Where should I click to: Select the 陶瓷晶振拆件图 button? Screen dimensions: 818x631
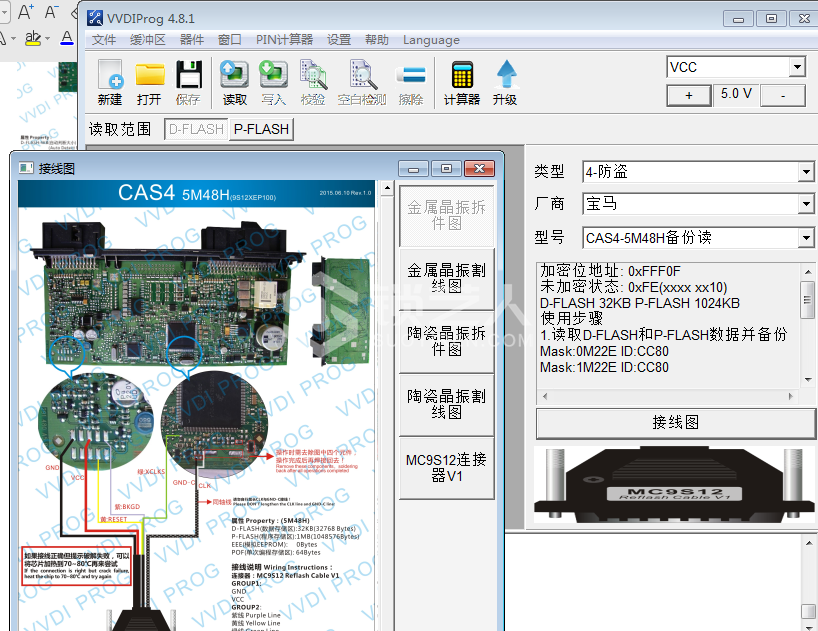tap(447, 341)
